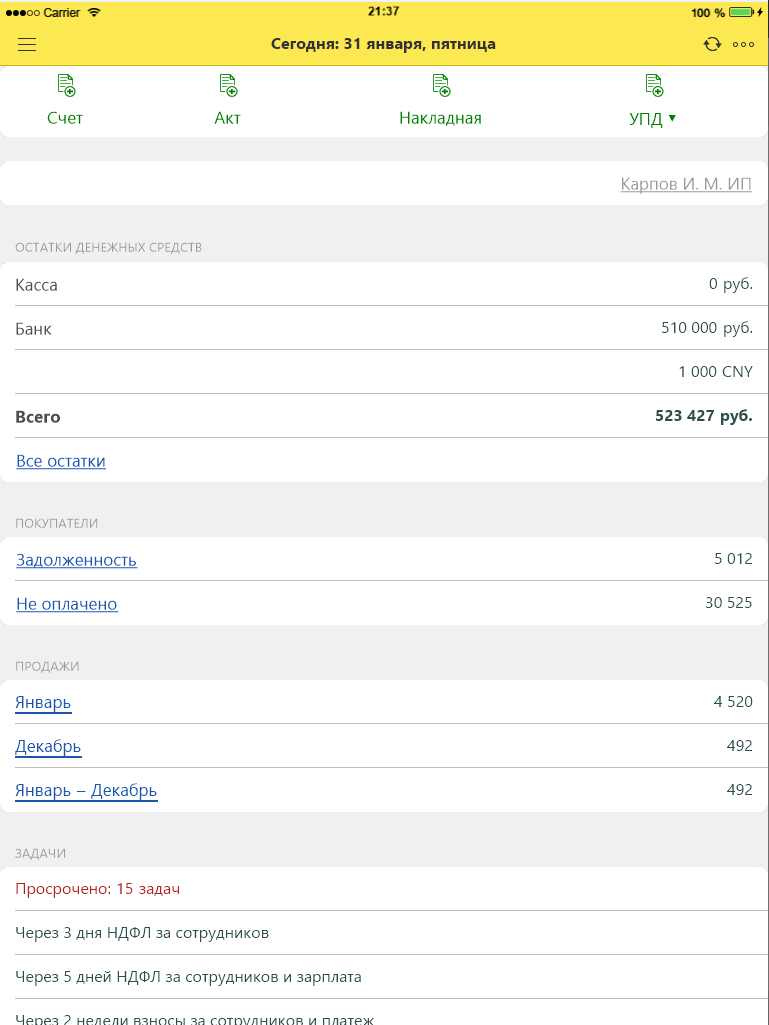
Task: Show sales for Декабрь
Action: tap(48, 747)
